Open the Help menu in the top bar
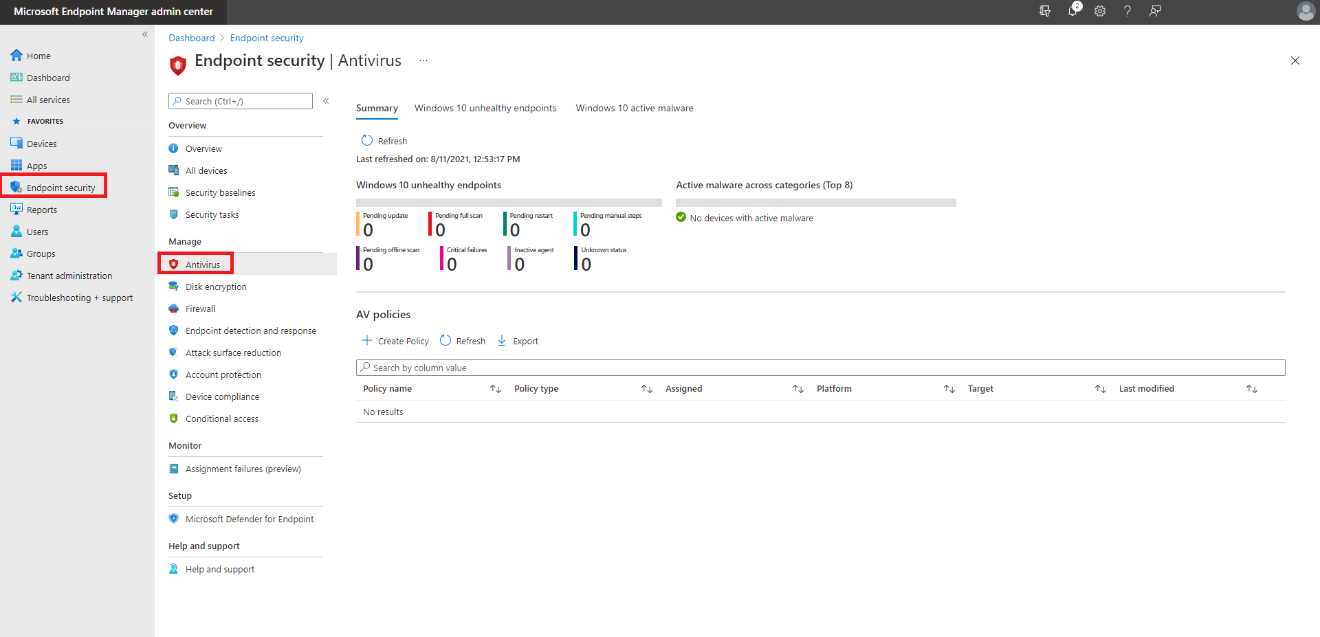This screenshot has height=637, width=1320. click(x=1128, y=10)
